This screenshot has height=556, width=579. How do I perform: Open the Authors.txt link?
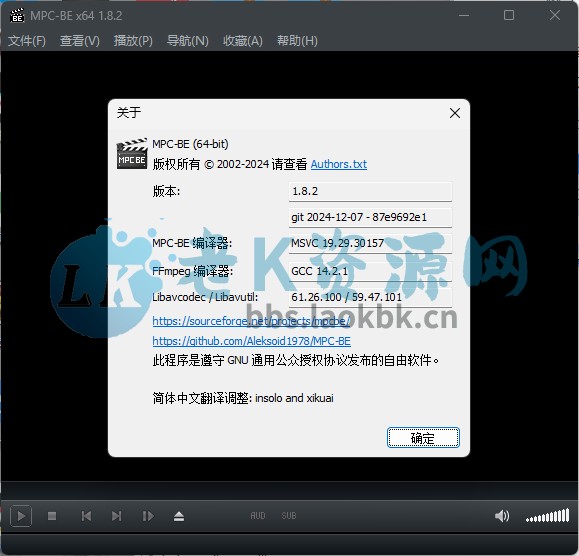tap(339, 164)
